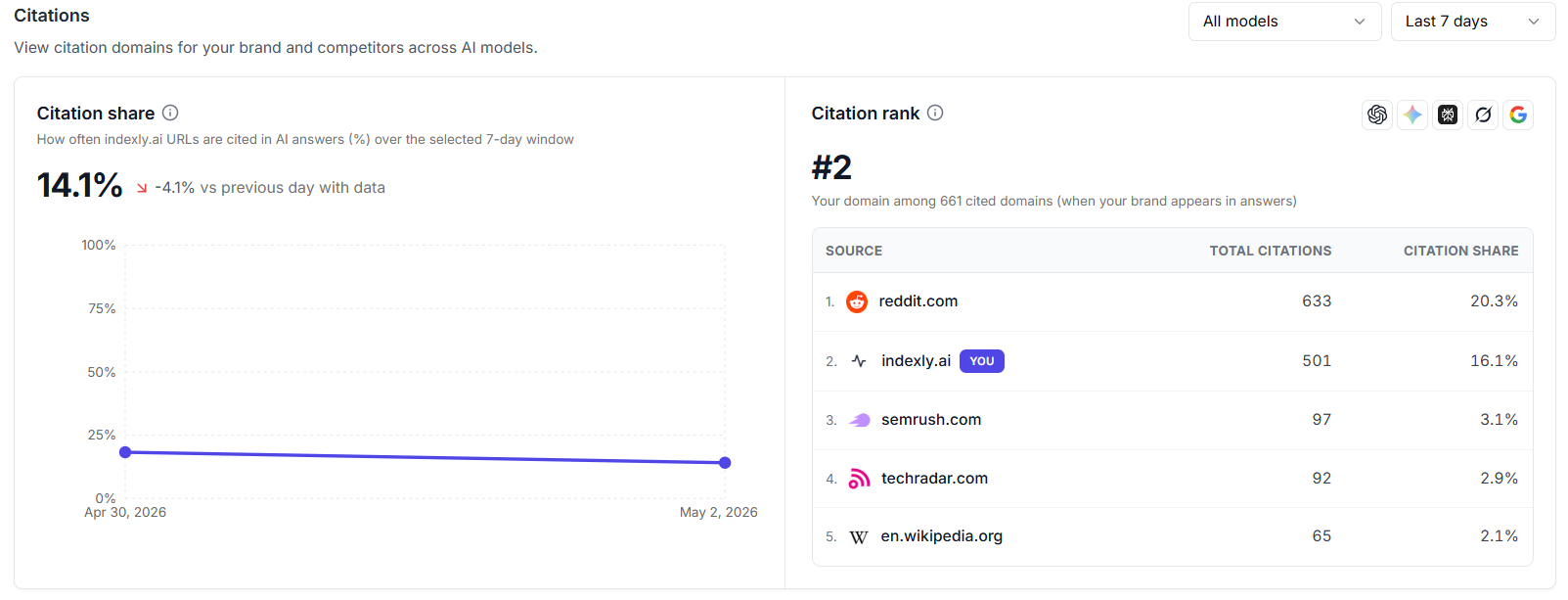The image size is (1568, 600).
Task: Filter citation rank by ChatGPT model icon
Action: 1377,115
